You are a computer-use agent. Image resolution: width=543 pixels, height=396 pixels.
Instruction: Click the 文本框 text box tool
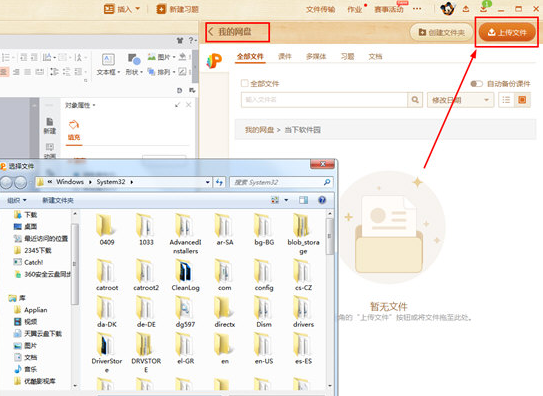click(108, 64)
